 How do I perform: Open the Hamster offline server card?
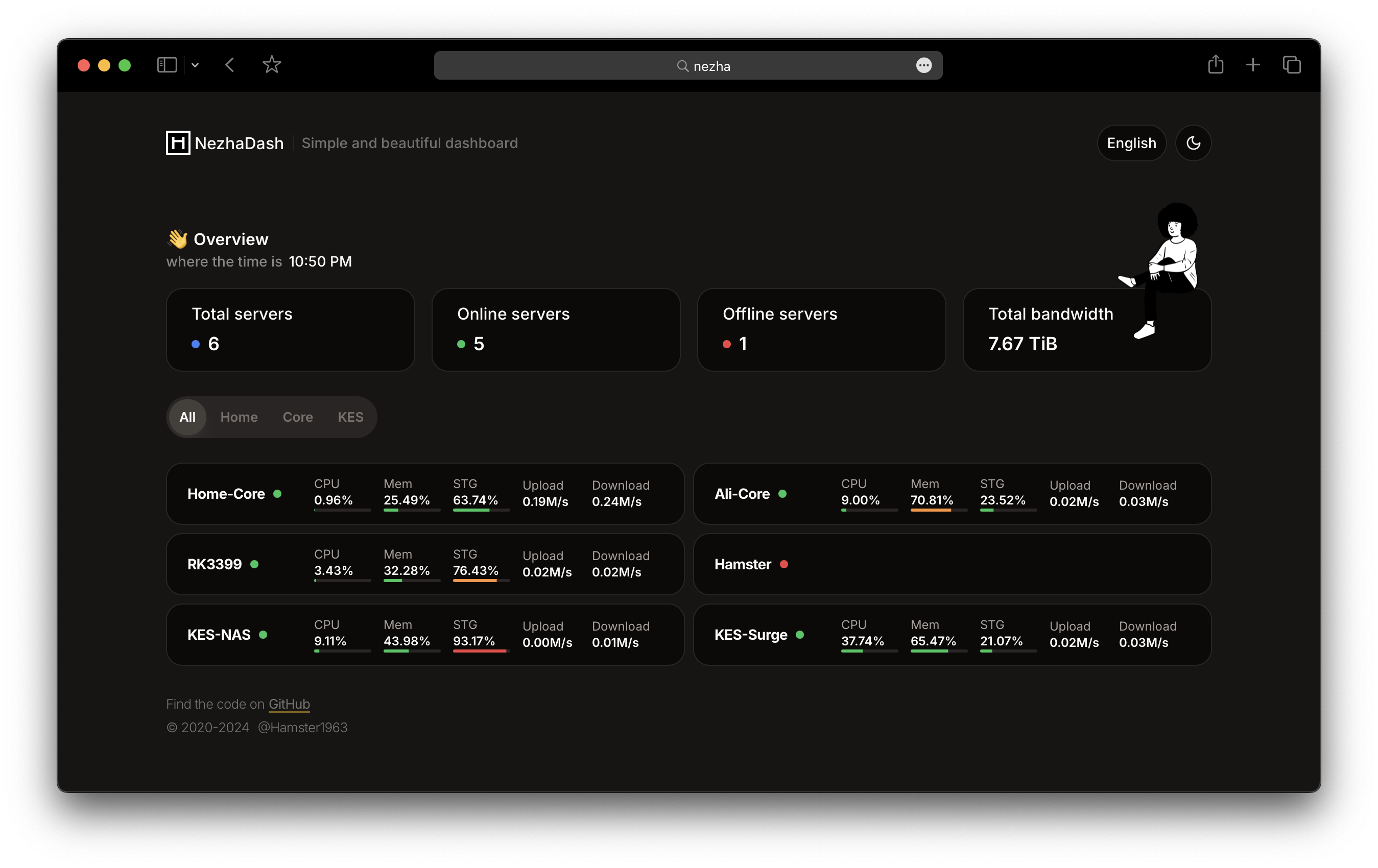coord(952,564)
